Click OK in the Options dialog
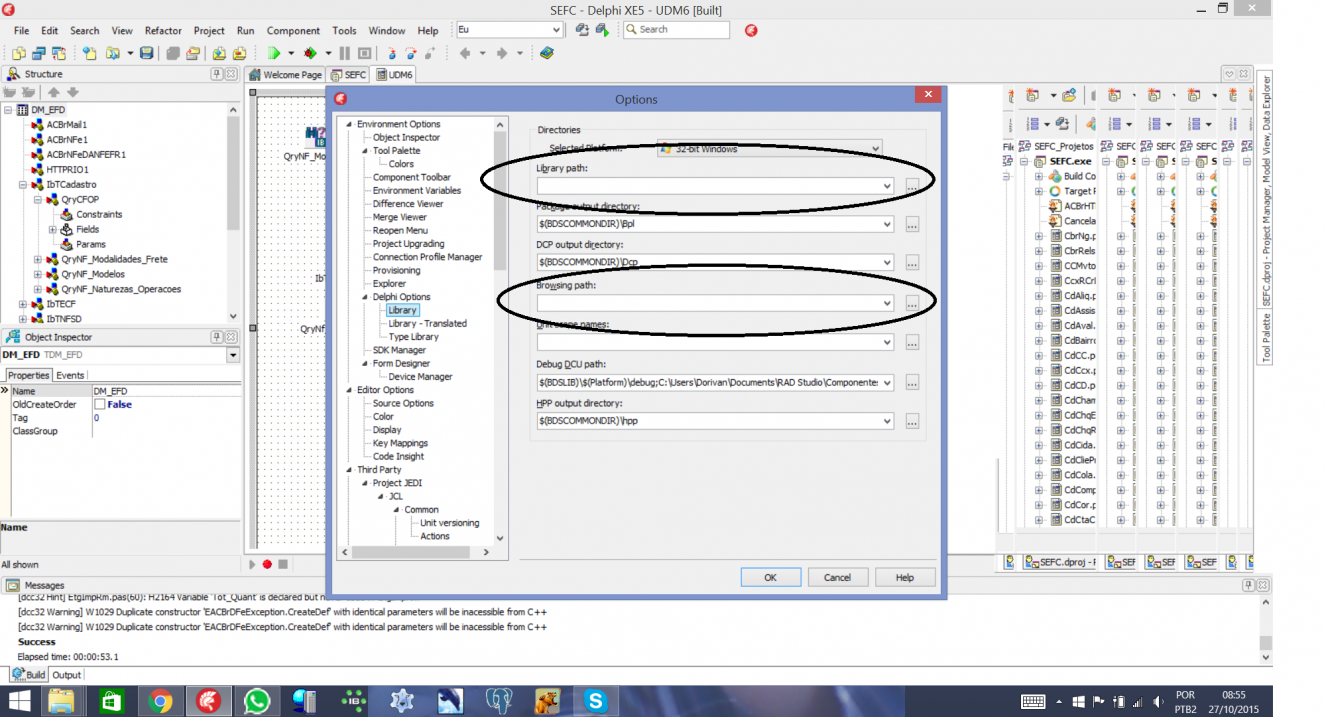Image resolution: width=1326 pixels, height=717 pixels. [x=770, y=577]
